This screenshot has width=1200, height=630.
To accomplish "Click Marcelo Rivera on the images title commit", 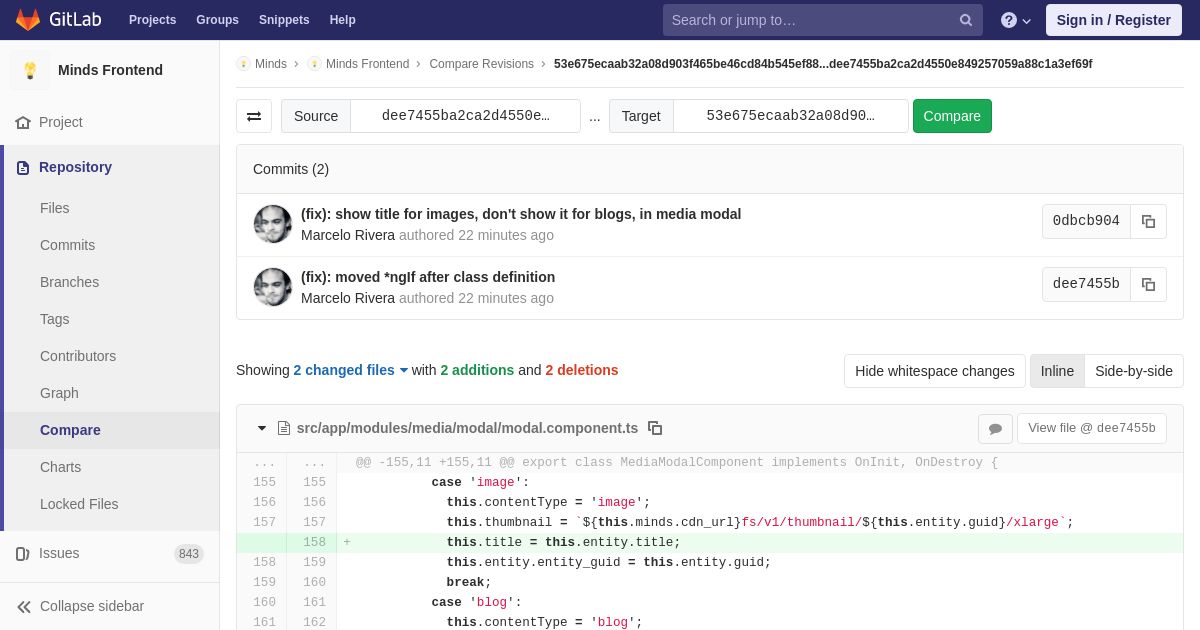I will pyautogui.click(x=348, y=235).
